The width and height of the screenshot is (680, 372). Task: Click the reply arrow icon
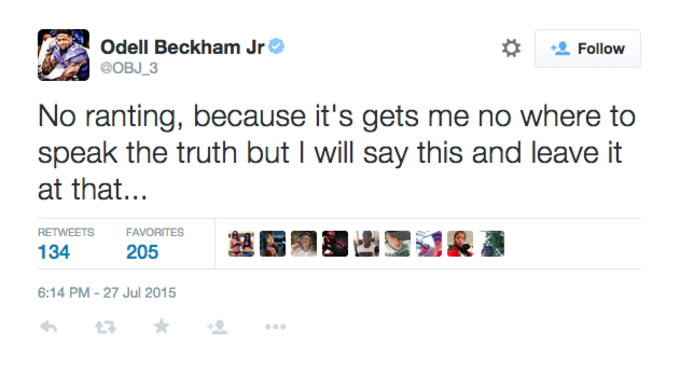[x=49, y=326]
